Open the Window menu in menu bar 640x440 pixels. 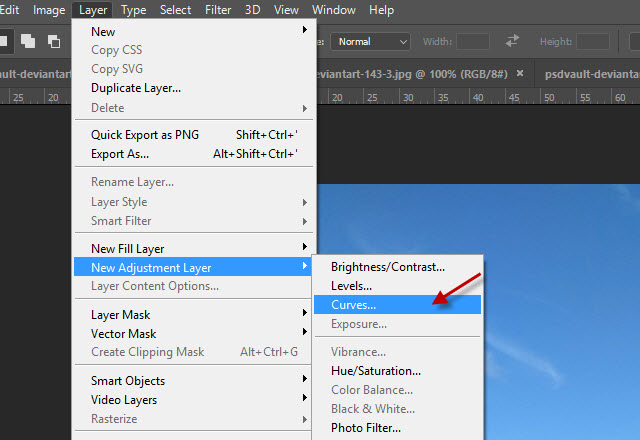pyautogui.click(x=333, y=10)
